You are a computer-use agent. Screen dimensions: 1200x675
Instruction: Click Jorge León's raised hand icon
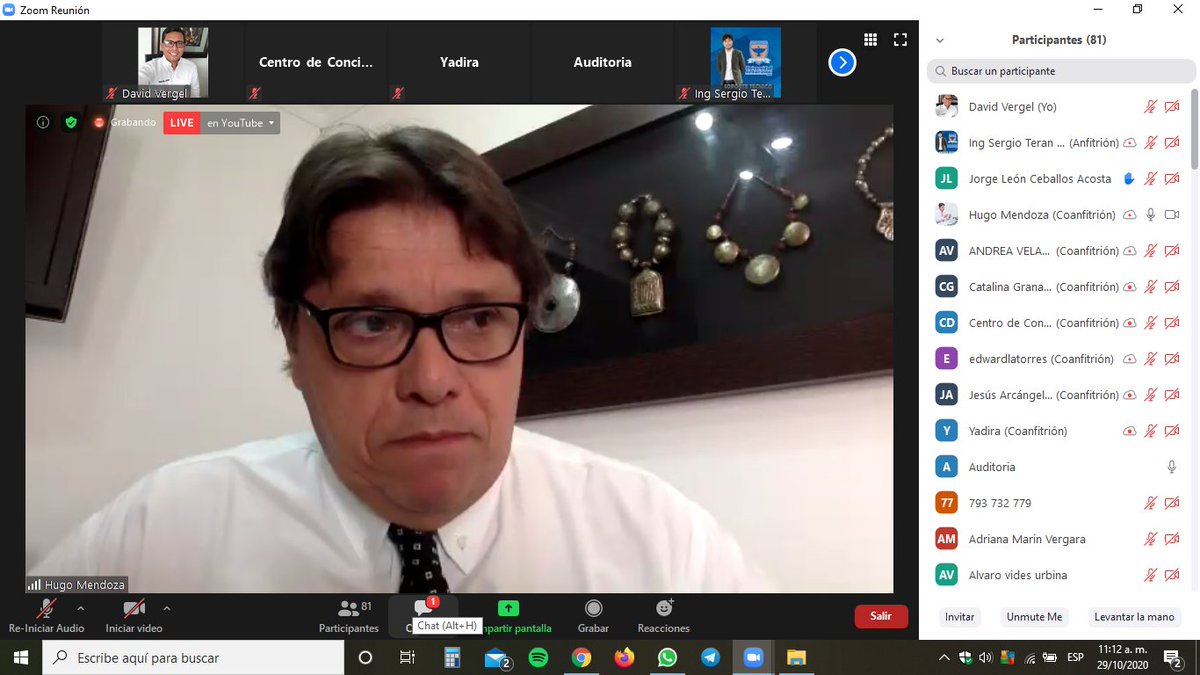pos(1129,179)
